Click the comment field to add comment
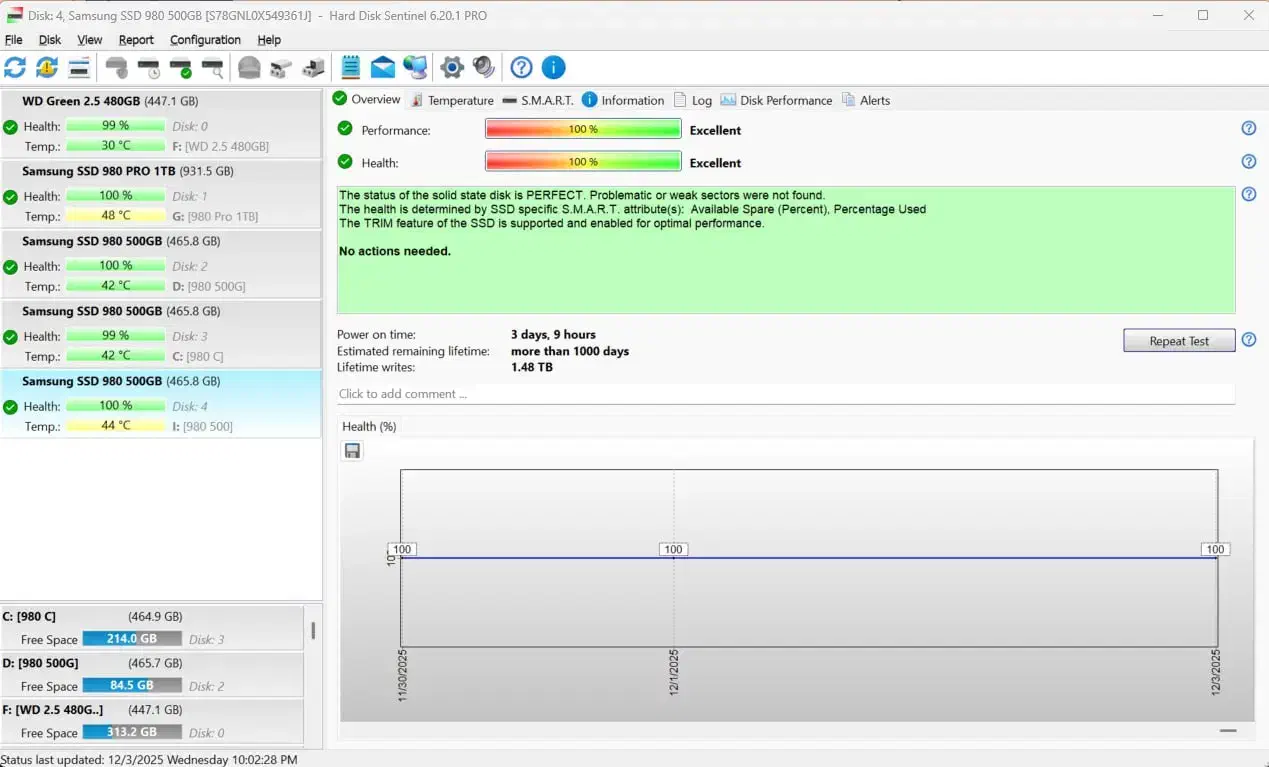 [x=785, y=394]
